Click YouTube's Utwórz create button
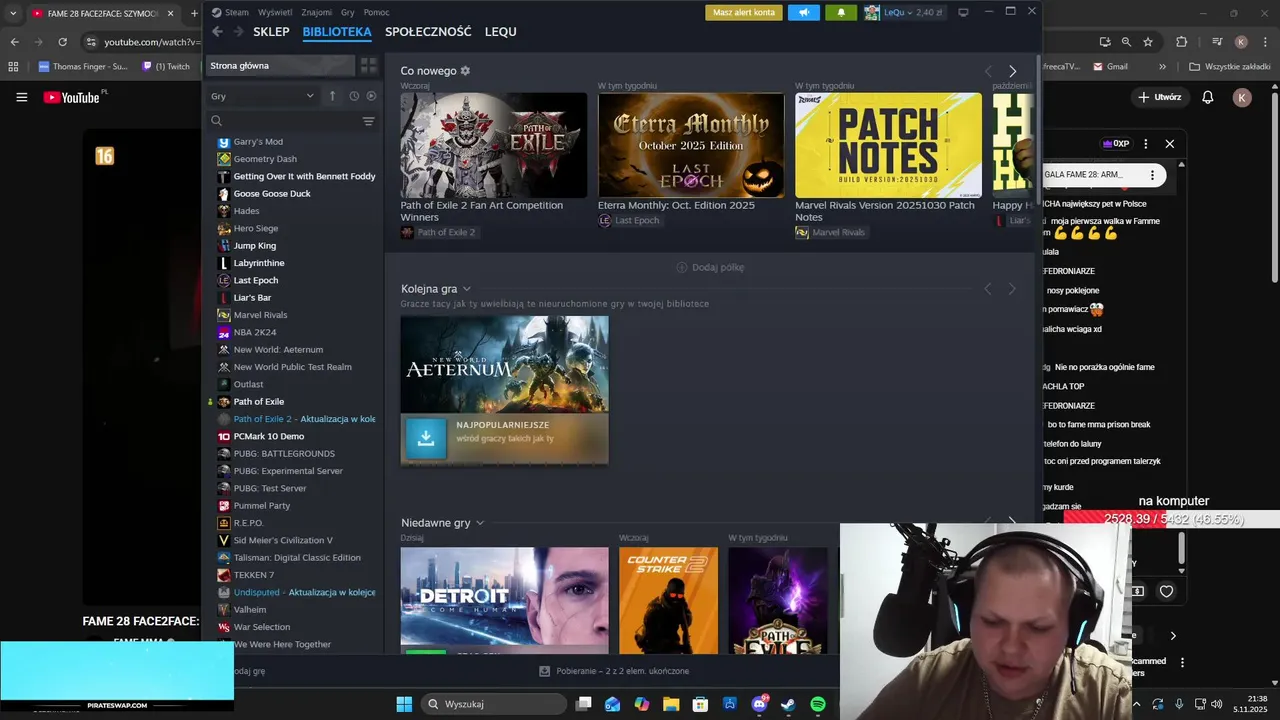1280x720 pixels. pos(1160,97)
